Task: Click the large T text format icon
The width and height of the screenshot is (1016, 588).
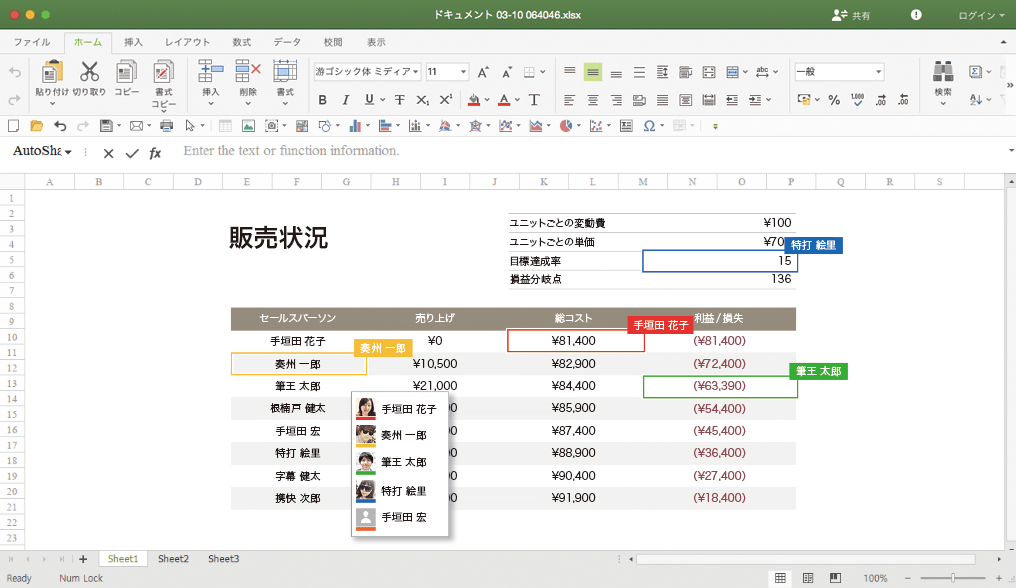Action: [x=534, y=100]
